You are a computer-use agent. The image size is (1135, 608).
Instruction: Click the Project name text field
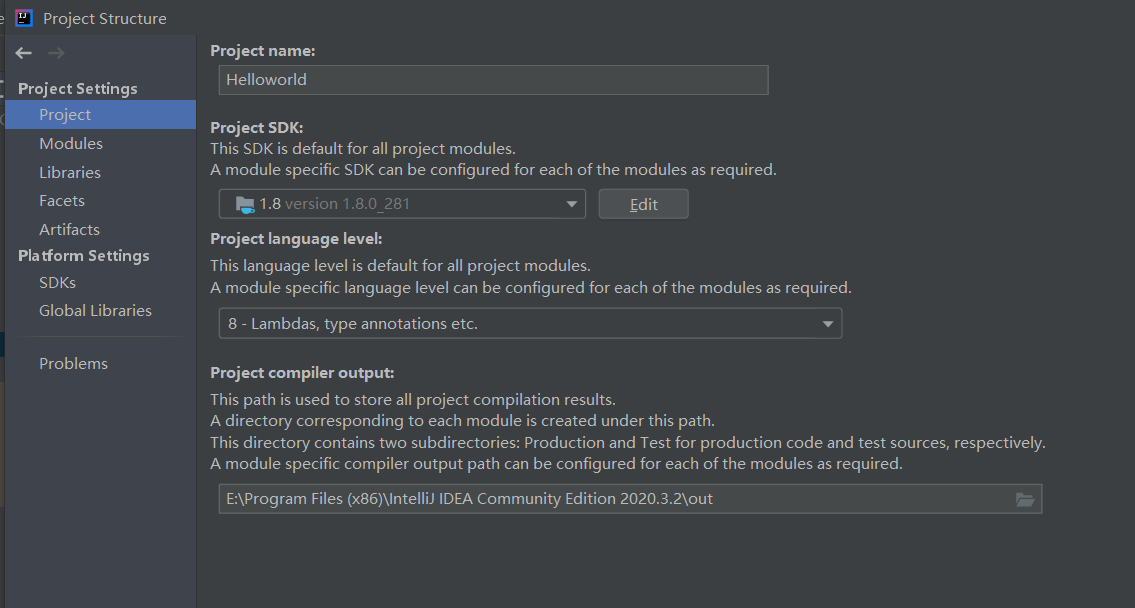coord(493,80)
